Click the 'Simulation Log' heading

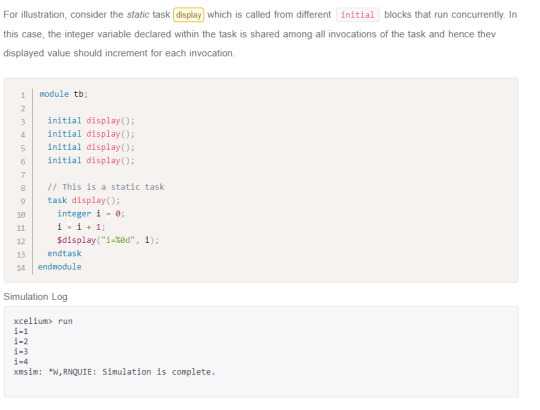pos(35,297)
